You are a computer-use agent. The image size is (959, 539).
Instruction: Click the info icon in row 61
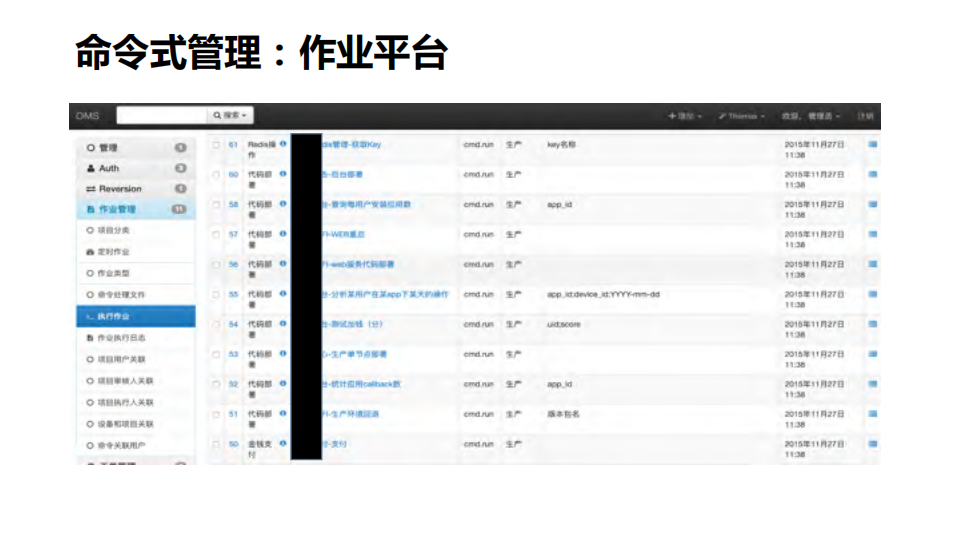(x=283, y=144)
